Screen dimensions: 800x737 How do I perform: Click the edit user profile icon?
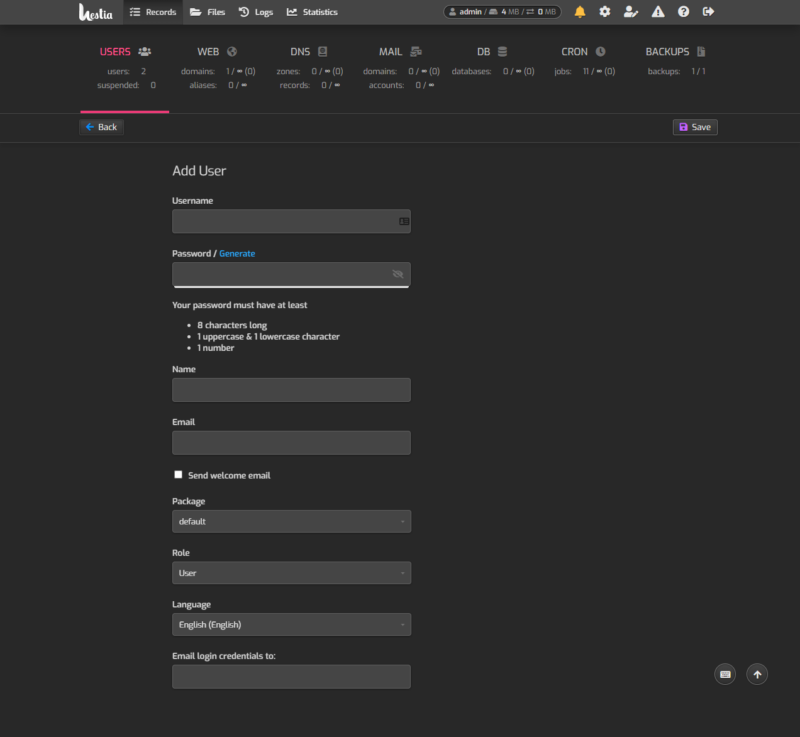630,12
